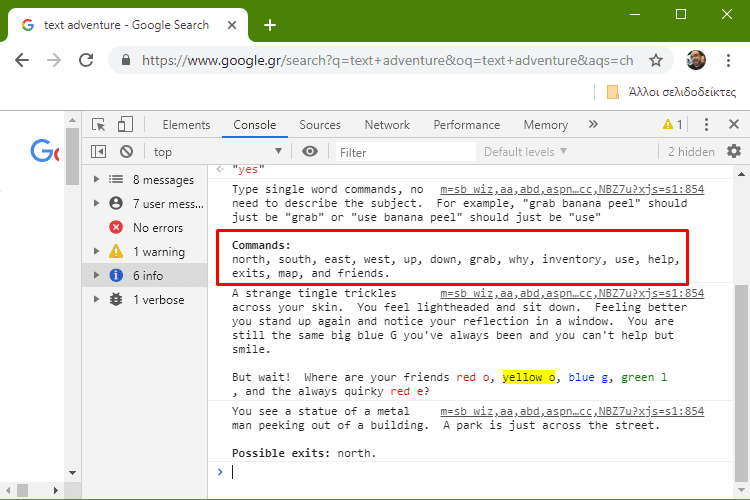Go forward to next page
Image resolution: width=750 pixels, height=500 pixels.
point(54,60)
